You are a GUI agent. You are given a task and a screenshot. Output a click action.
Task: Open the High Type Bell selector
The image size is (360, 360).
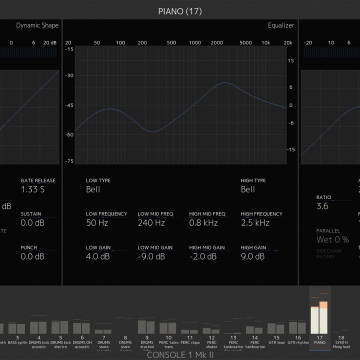[248, 190]
